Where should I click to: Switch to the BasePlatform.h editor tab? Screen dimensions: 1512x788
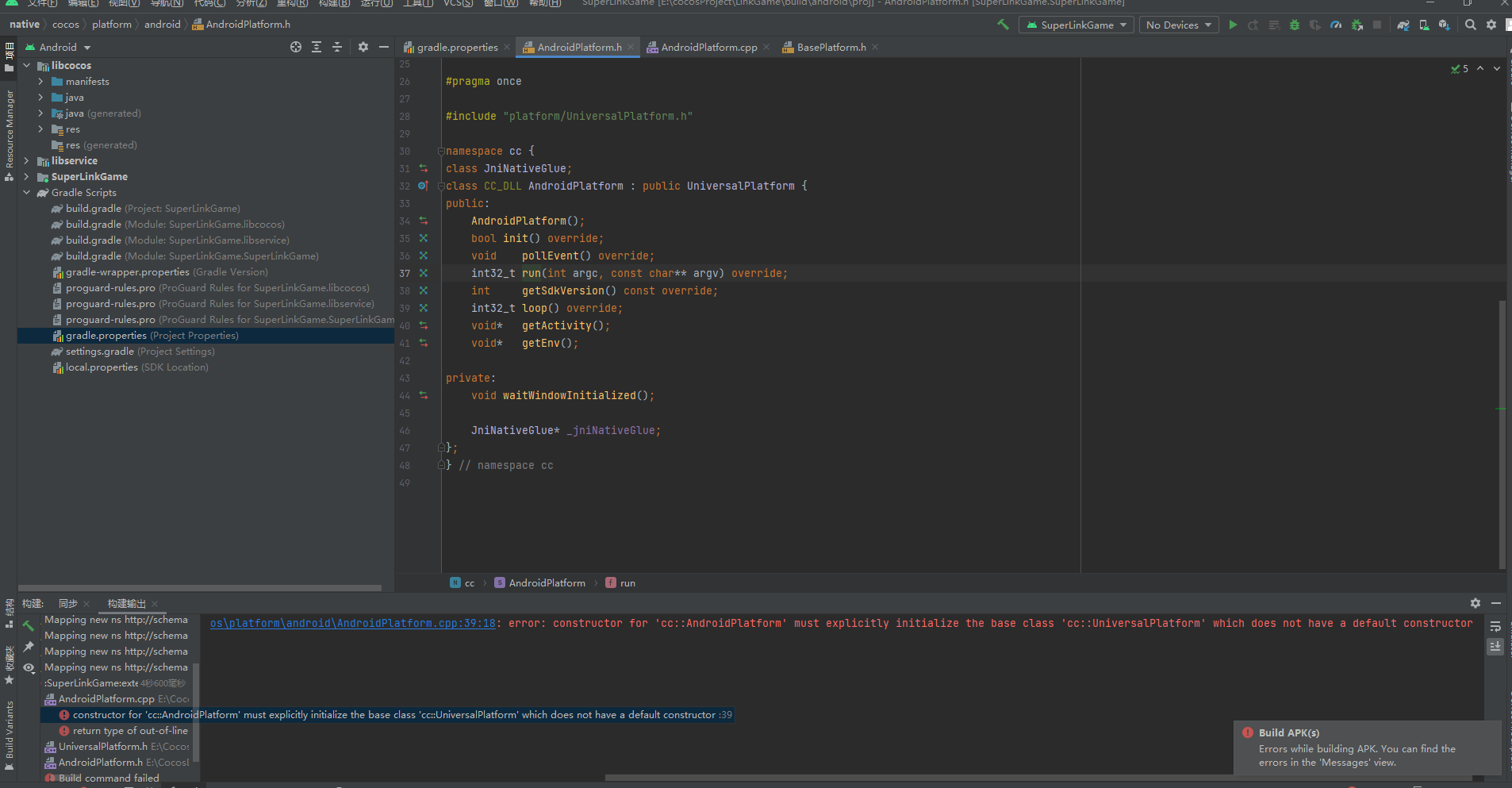pyautogui.click(x=831, y=47)
